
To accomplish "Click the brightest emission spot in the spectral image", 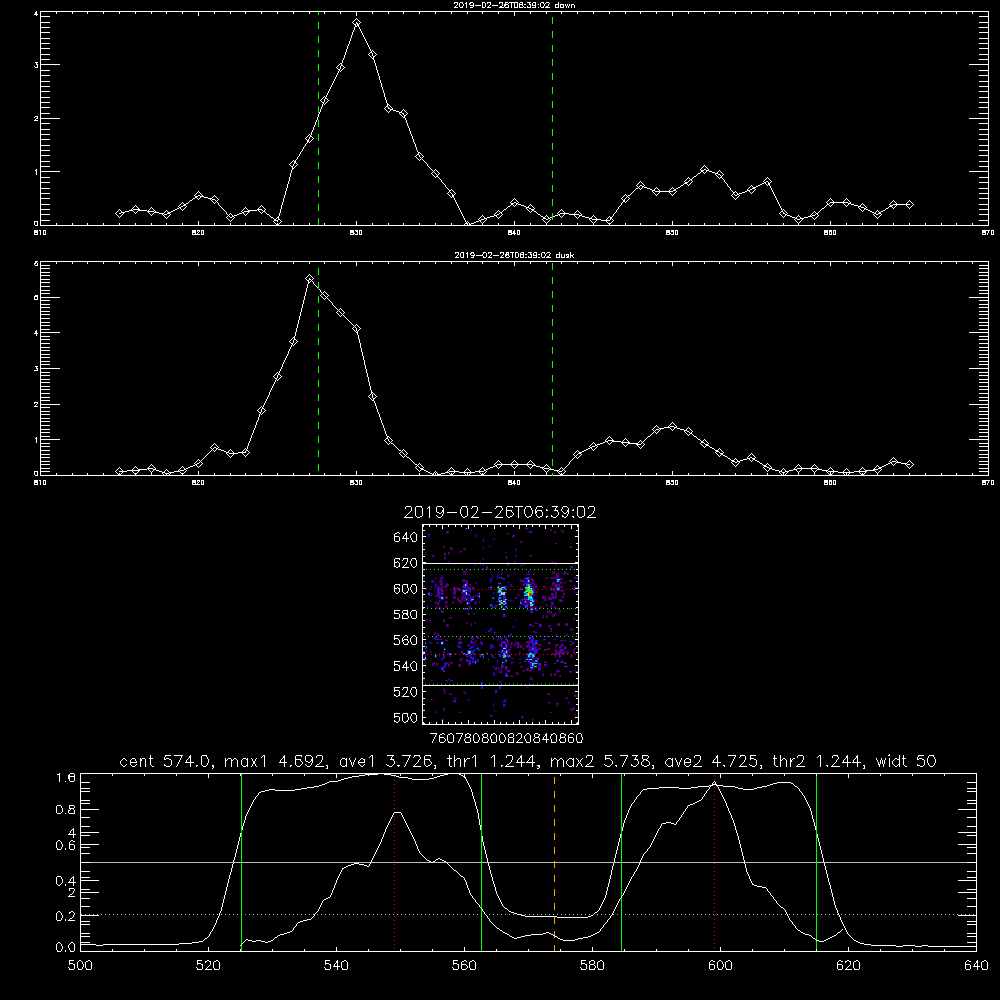I will [529, 593].
